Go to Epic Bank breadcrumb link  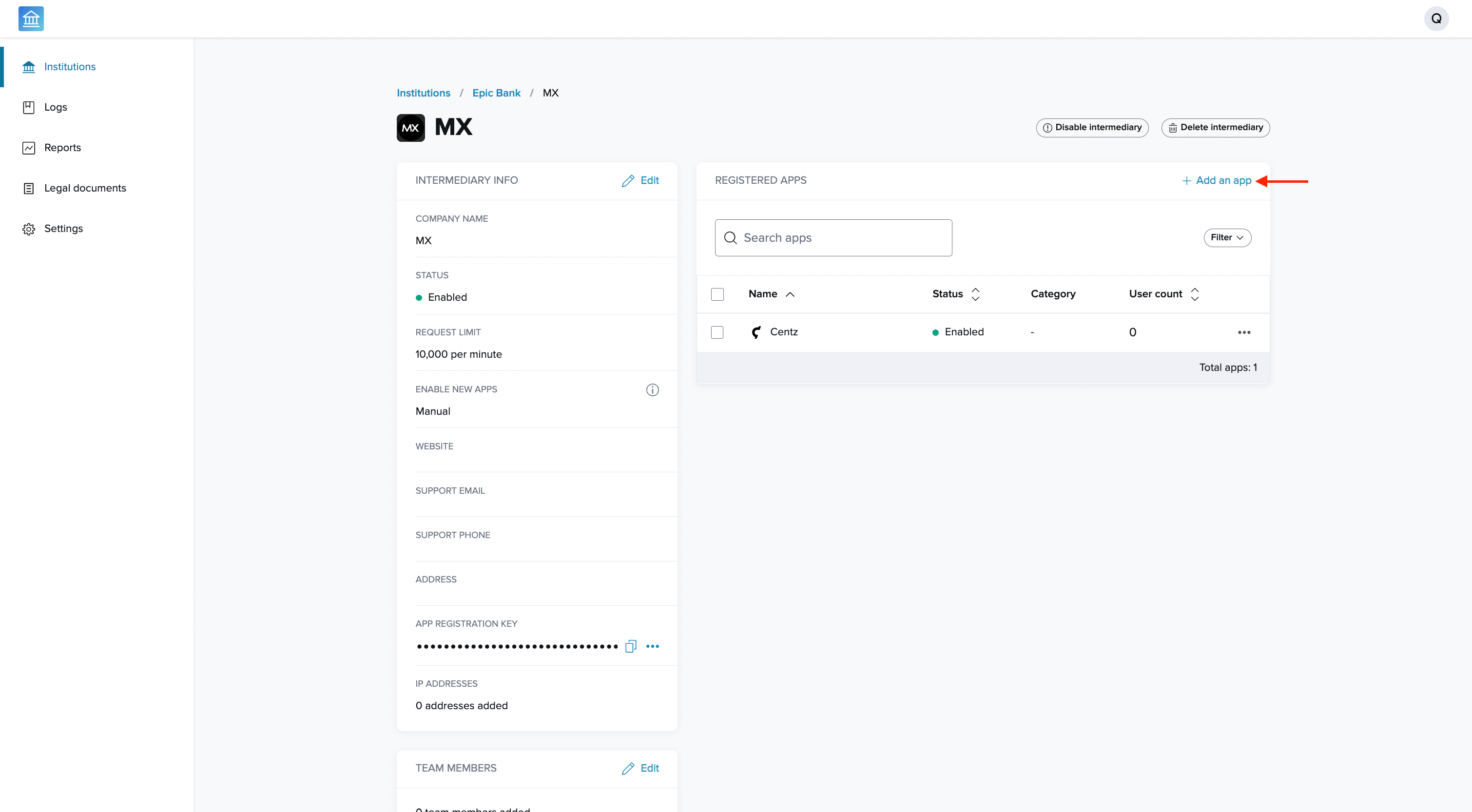(x=496, y=93)
